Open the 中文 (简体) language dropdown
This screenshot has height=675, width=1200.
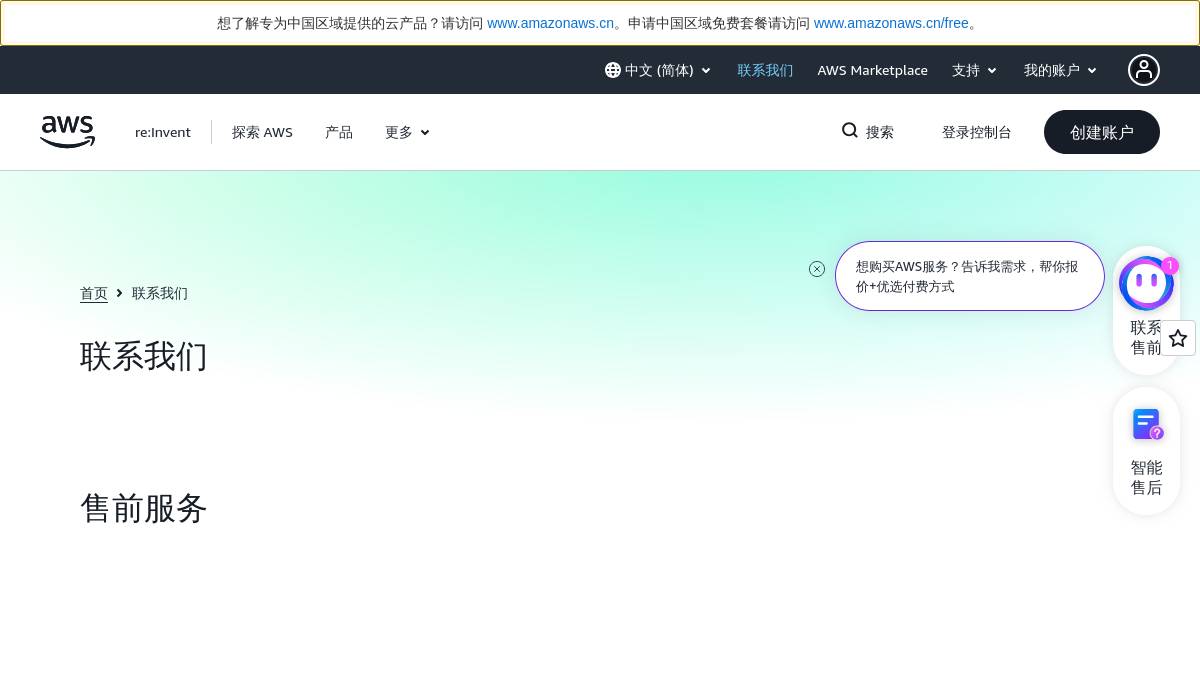(658, 70)
